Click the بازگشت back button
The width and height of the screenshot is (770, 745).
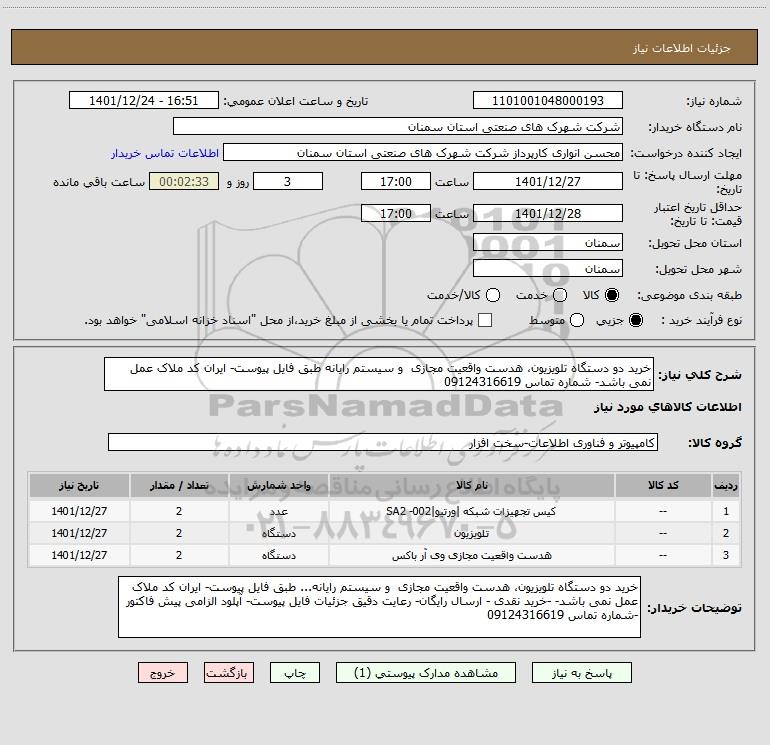(229, 673)
